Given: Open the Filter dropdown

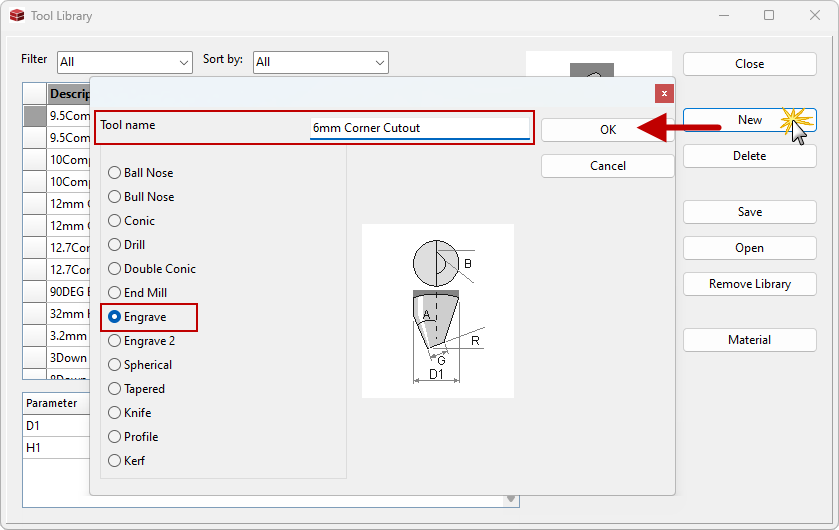Looking at the screenshot, I should [125, 62].
